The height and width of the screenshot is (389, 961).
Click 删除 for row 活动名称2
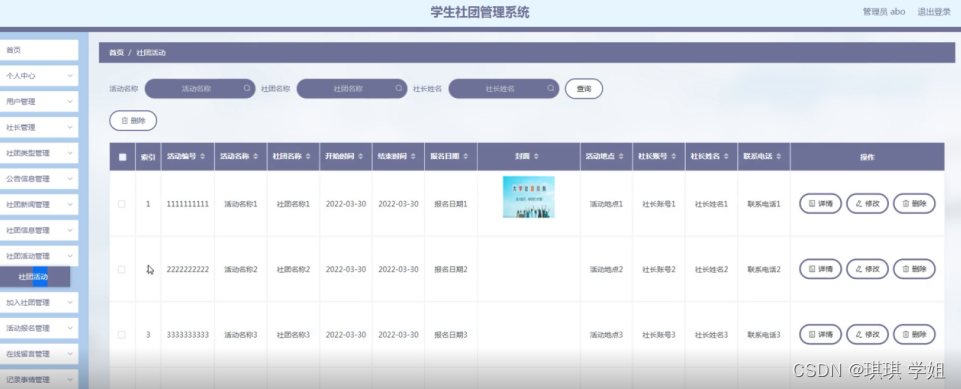914,269
